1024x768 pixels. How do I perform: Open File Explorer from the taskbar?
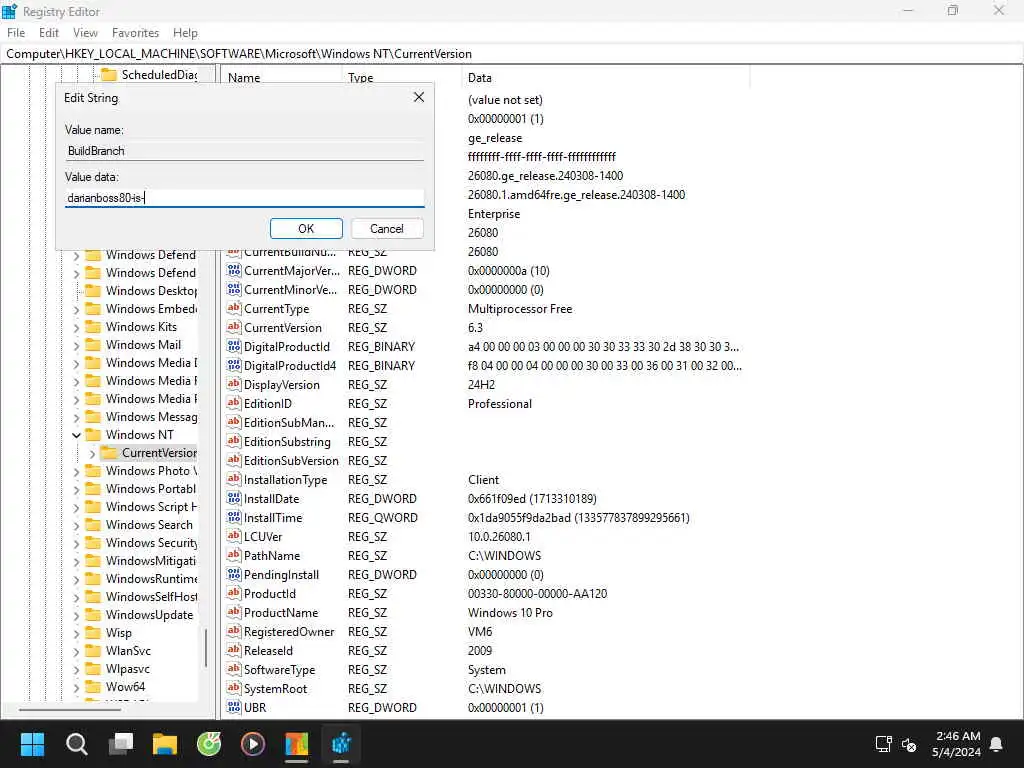(x=165, y=744)
